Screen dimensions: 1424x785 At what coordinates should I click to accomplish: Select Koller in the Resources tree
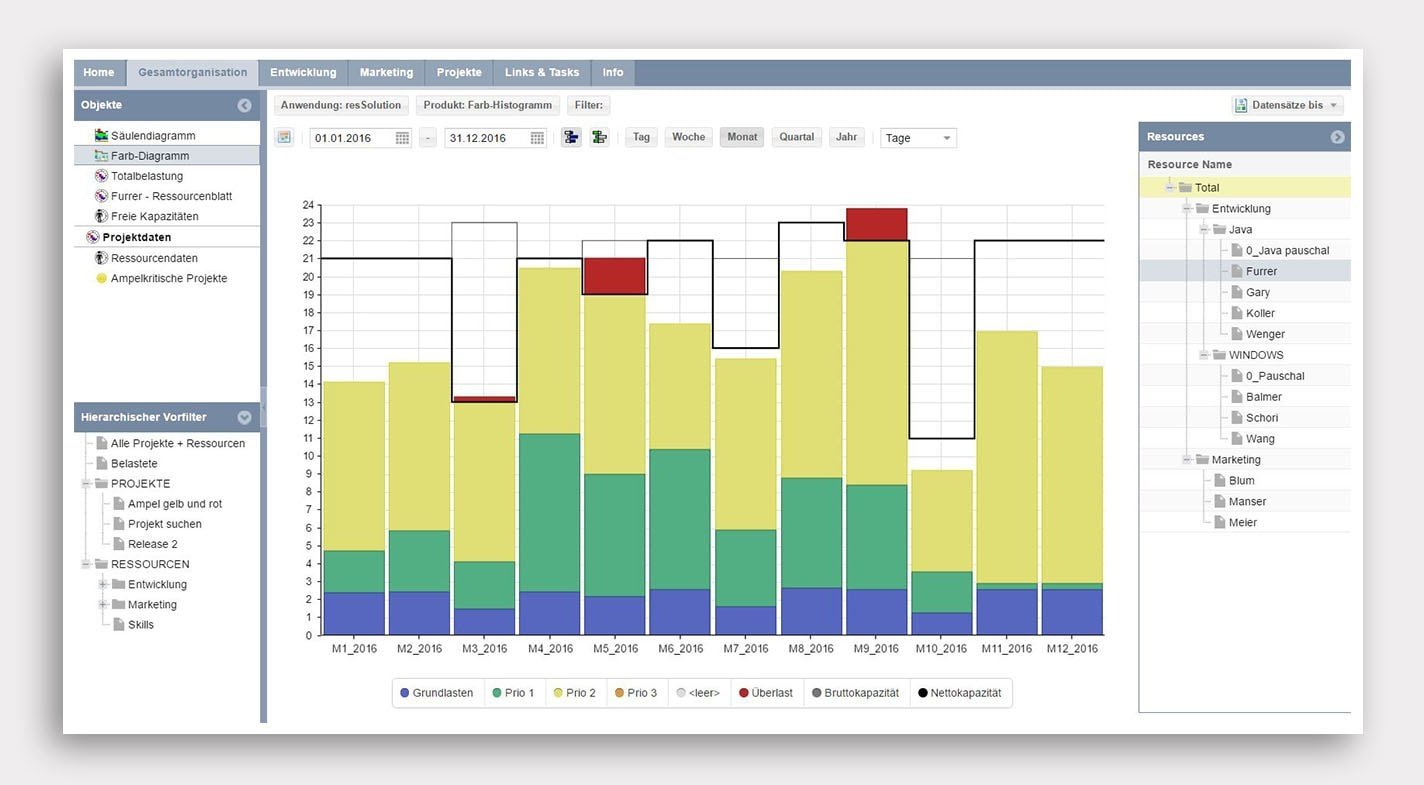pyautogui.click(x=1260, y=313)
